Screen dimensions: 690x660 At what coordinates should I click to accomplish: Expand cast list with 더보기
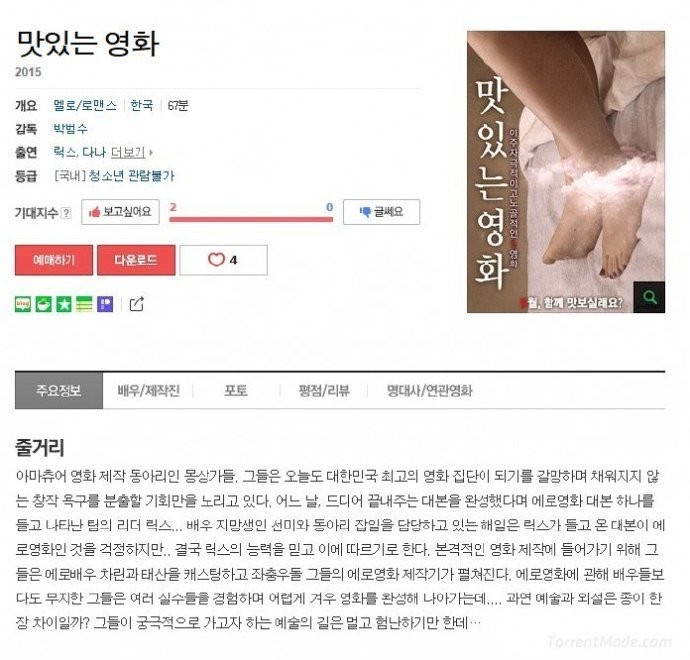[x=130, y=152]
